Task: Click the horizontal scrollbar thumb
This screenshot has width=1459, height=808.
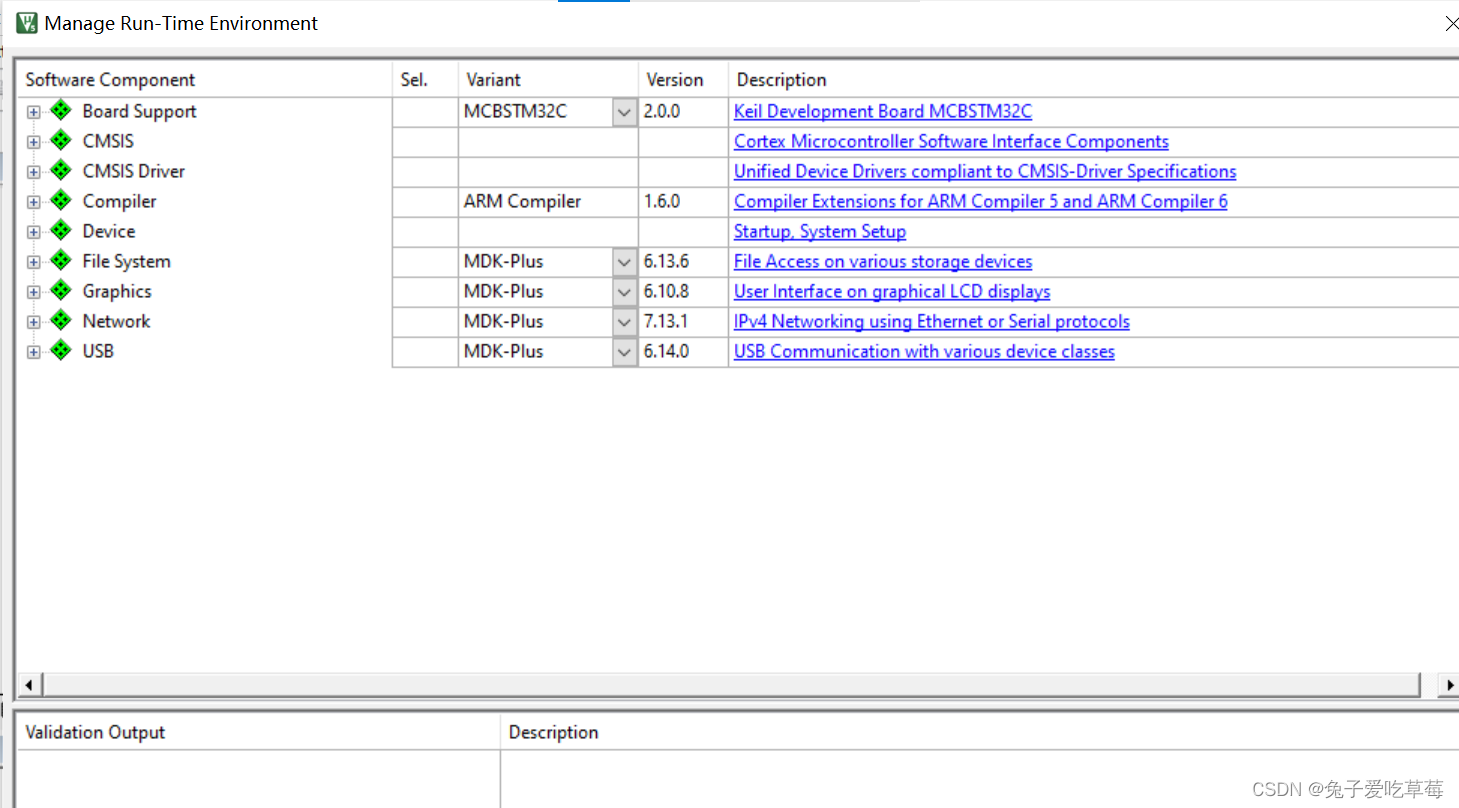Action: tap(730, 685)
